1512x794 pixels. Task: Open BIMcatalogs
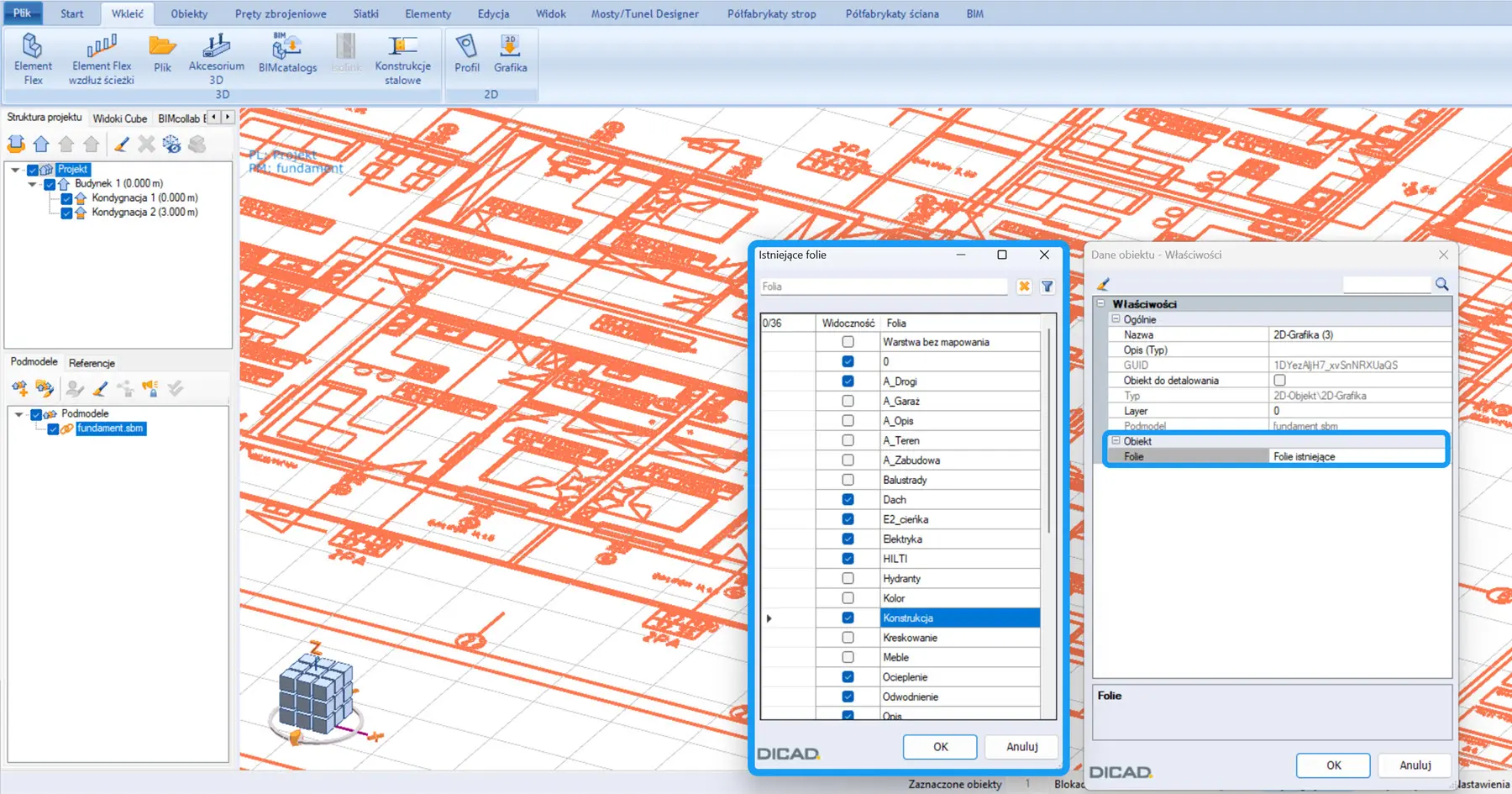[287, 54]
